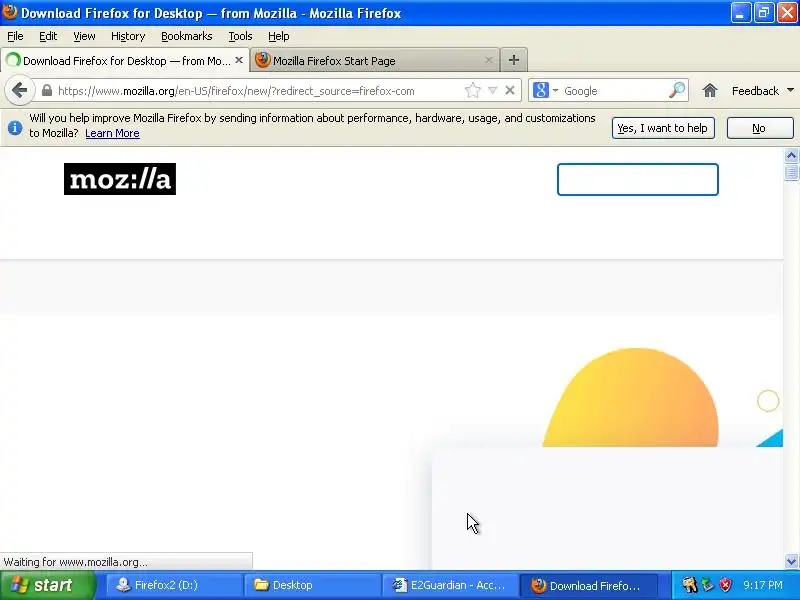The image size is (800, 600).
Task: Focus the blue outlined field on page
Action: [638, 180]
